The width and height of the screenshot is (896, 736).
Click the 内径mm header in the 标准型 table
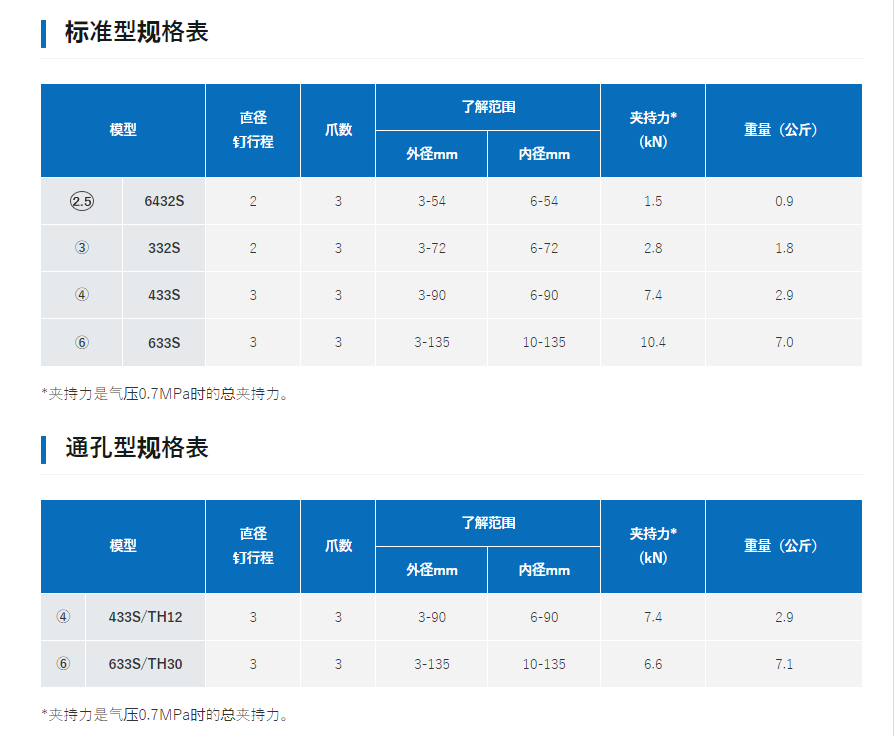pos(544,154)
